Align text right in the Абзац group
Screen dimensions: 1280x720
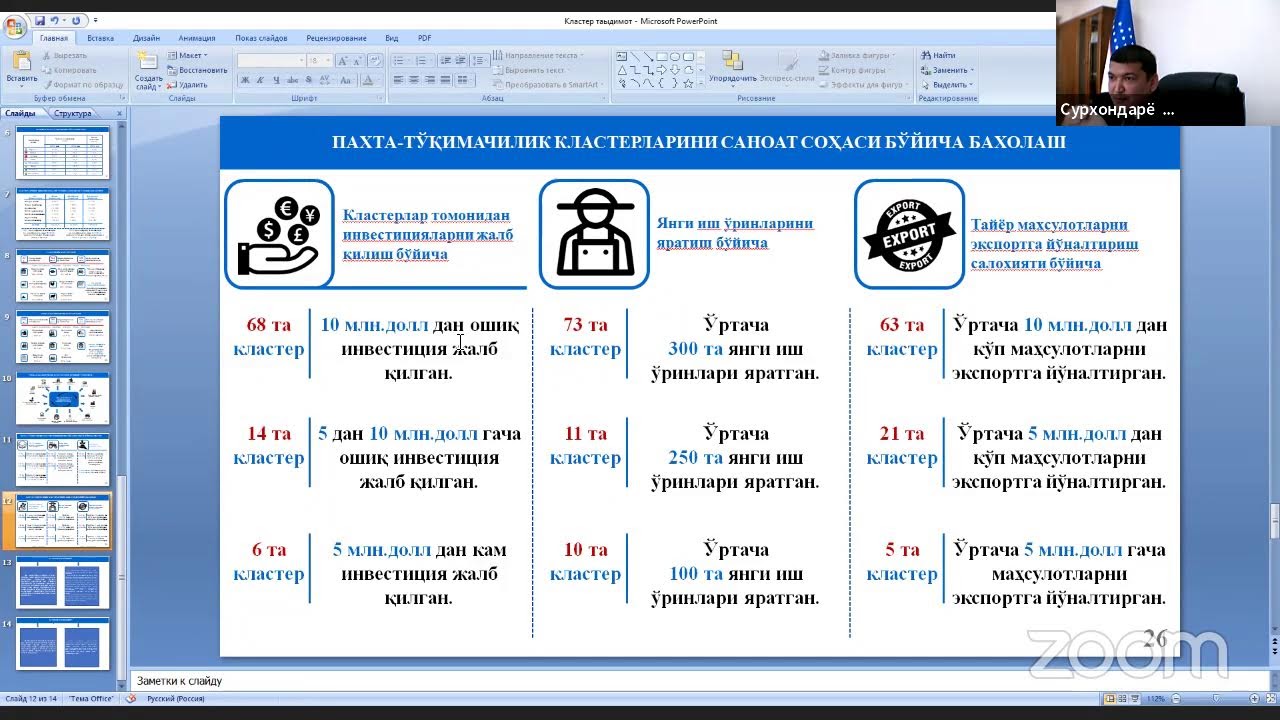tap(430, 80)
